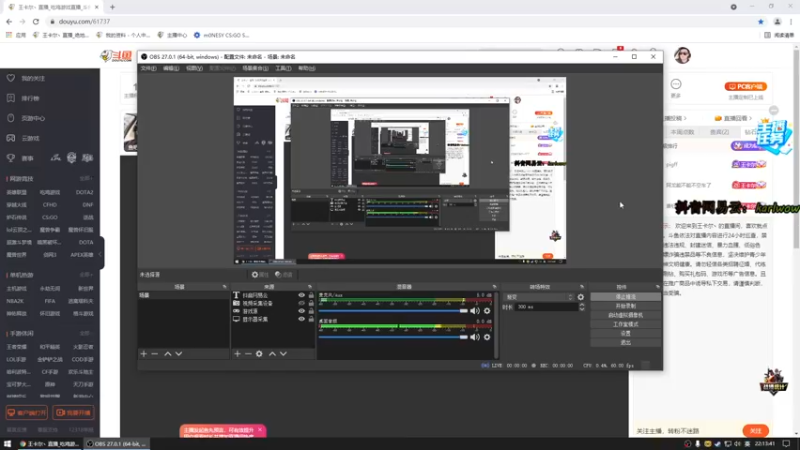Image resolution: width=800 pixels, height=450 pixels.
Task: Select the DOTA2 category in Douyu sidebar
Action: (84, 192)
